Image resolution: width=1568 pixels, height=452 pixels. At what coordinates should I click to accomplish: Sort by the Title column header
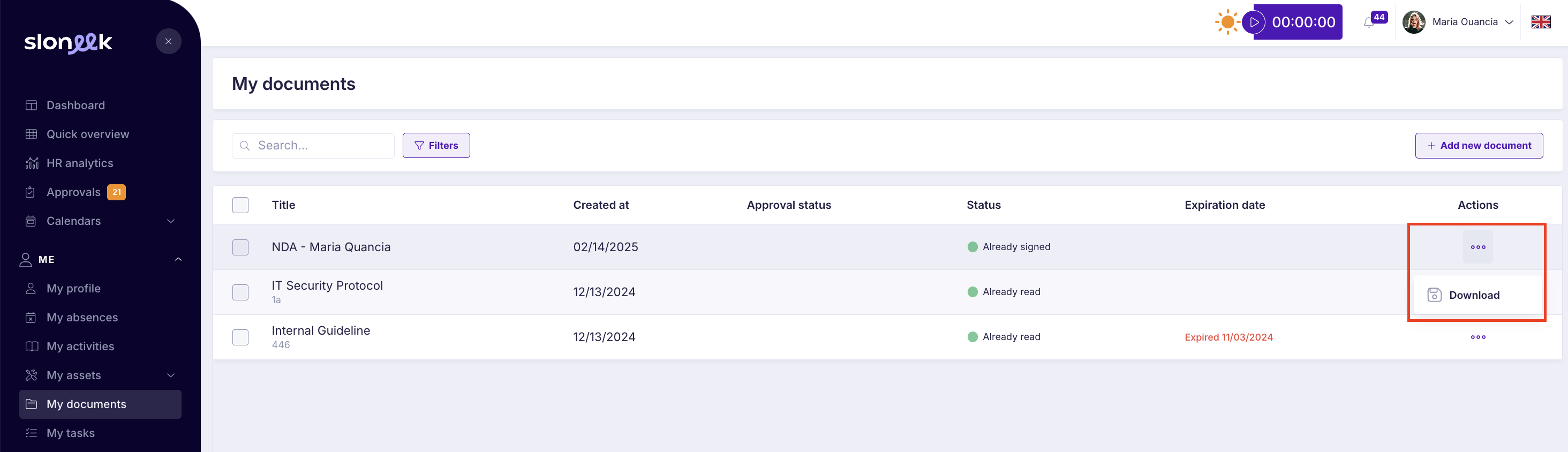283,205
